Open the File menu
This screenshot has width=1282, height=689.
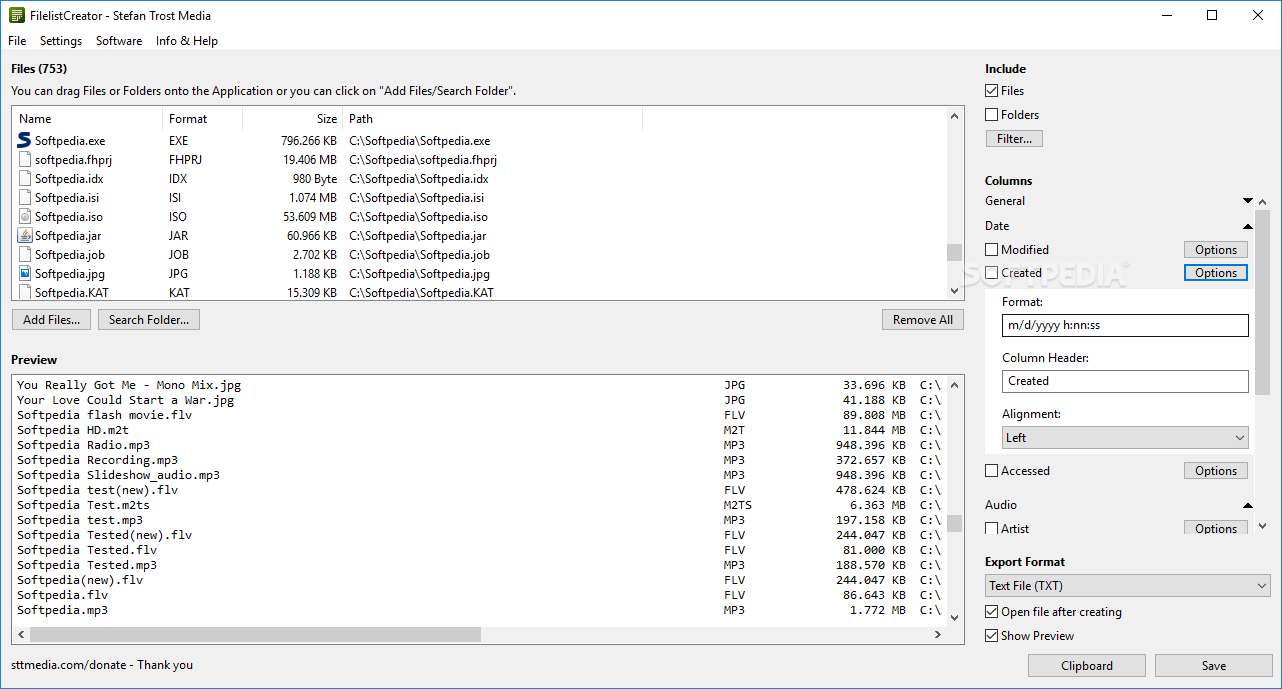click(x=17, y=41)
